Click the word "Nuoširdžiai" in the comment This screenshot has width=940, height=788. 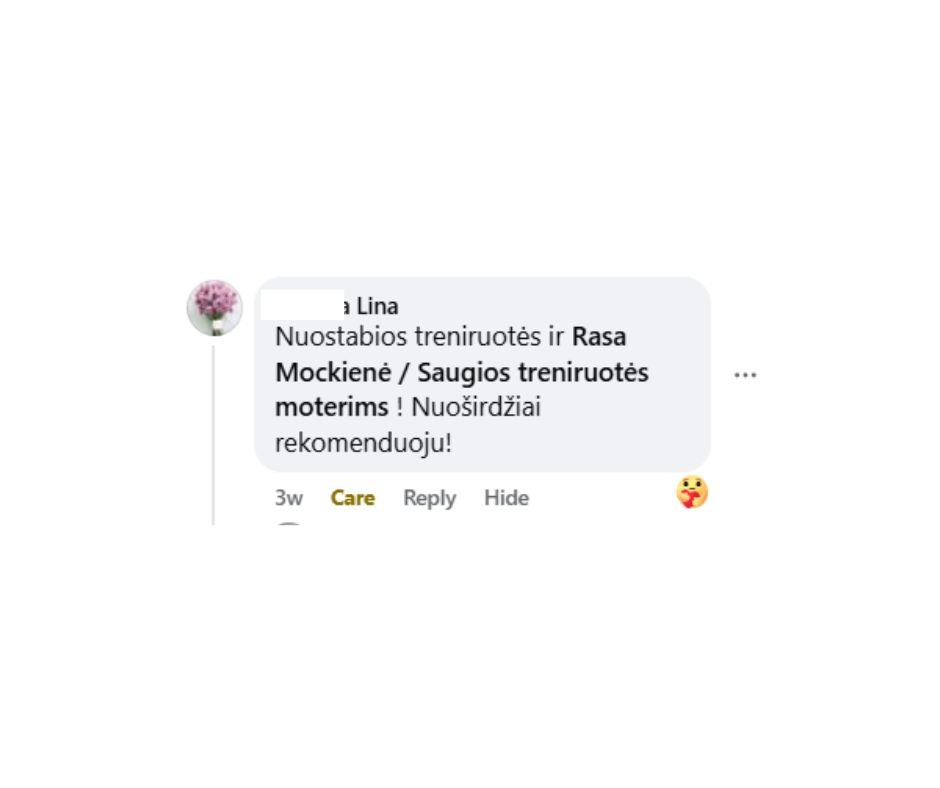[x=476, y=408]
